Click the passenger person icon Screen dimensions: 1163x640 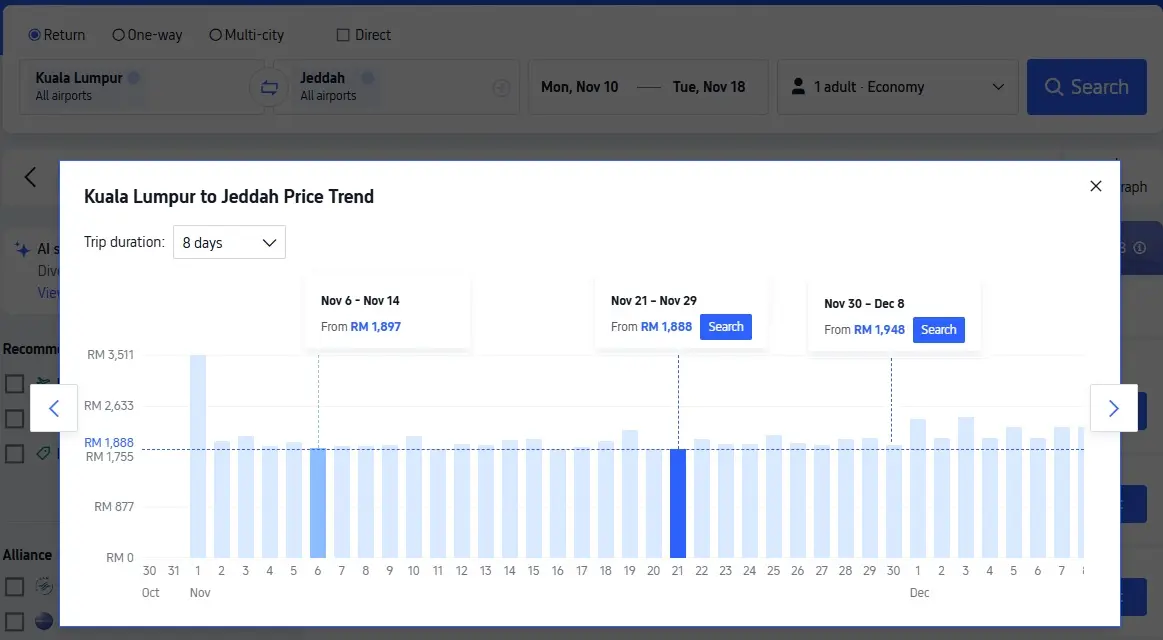point(798,87)
